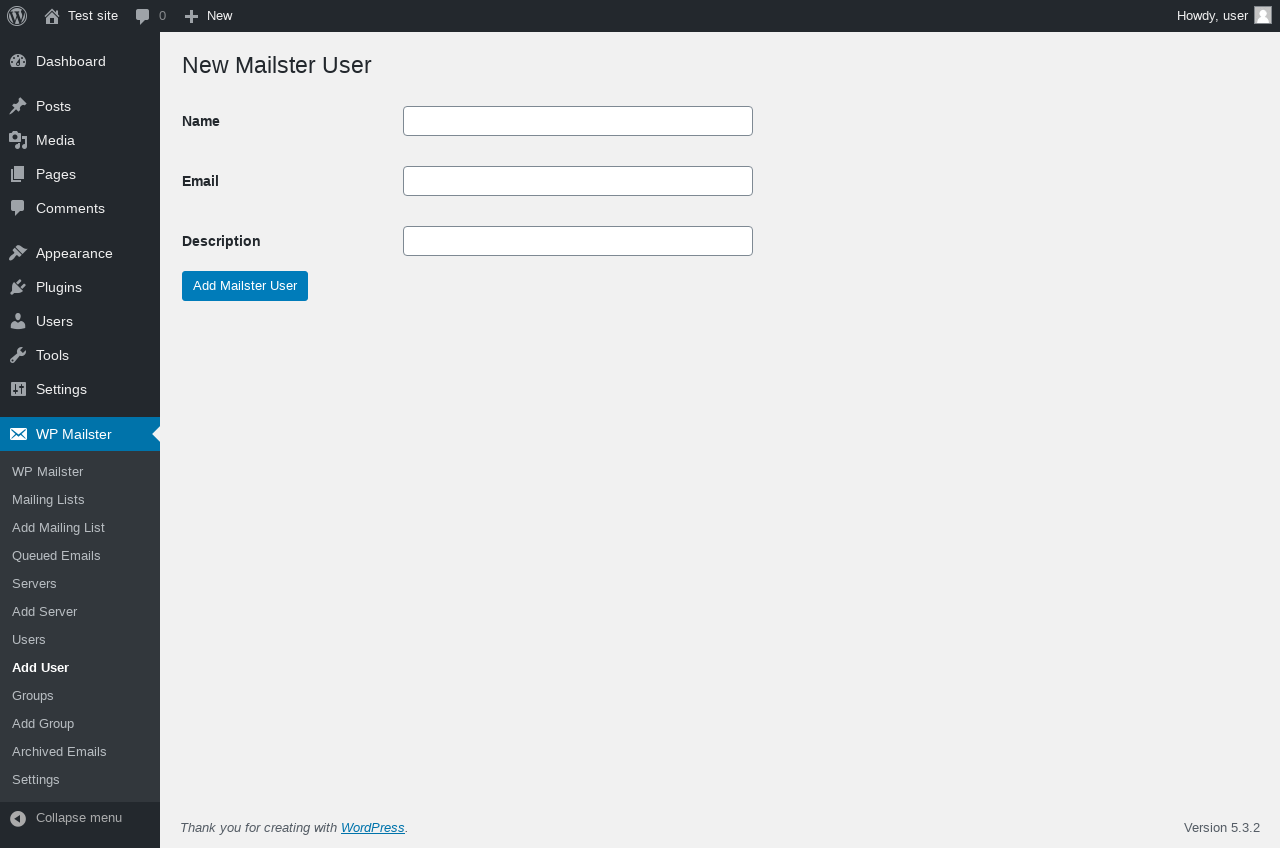The image size is (1280, 848).
Task: Click New label in admin bar
Action: coord(220,16)
